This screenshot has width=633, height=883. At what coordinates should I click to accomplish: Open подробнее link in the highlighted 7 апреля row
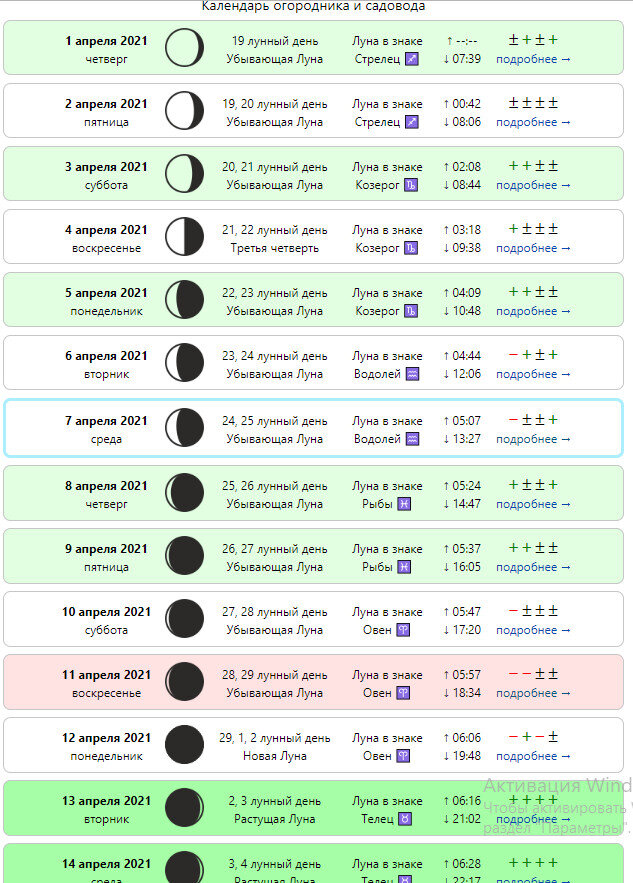(533, 439)
